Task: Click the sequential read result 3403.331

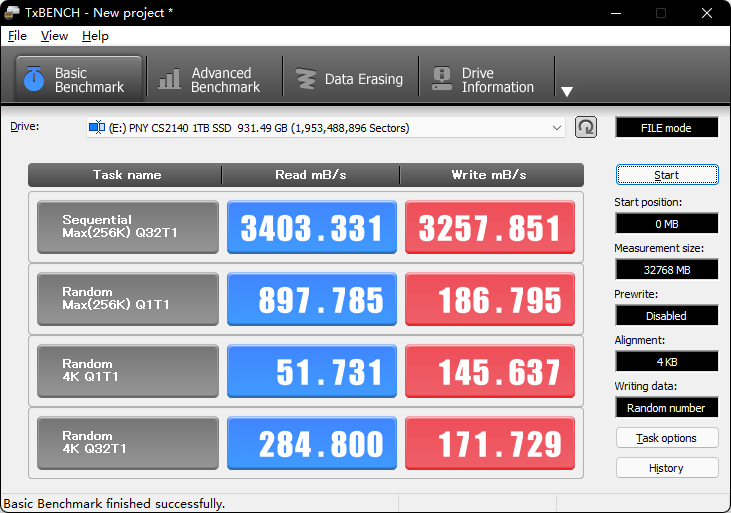Action: tap(312, 227)
